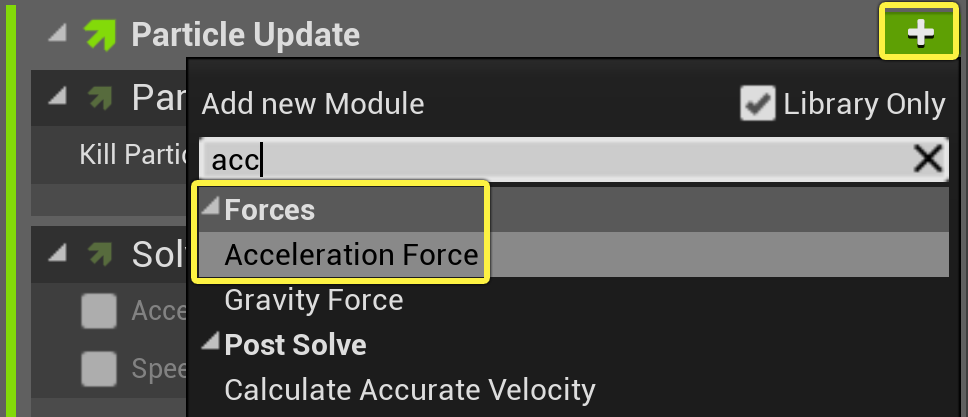Screen dimensions: 968x417
Task: Click the arrow icon beside the Solver row
Action: (x=100, y=255)
